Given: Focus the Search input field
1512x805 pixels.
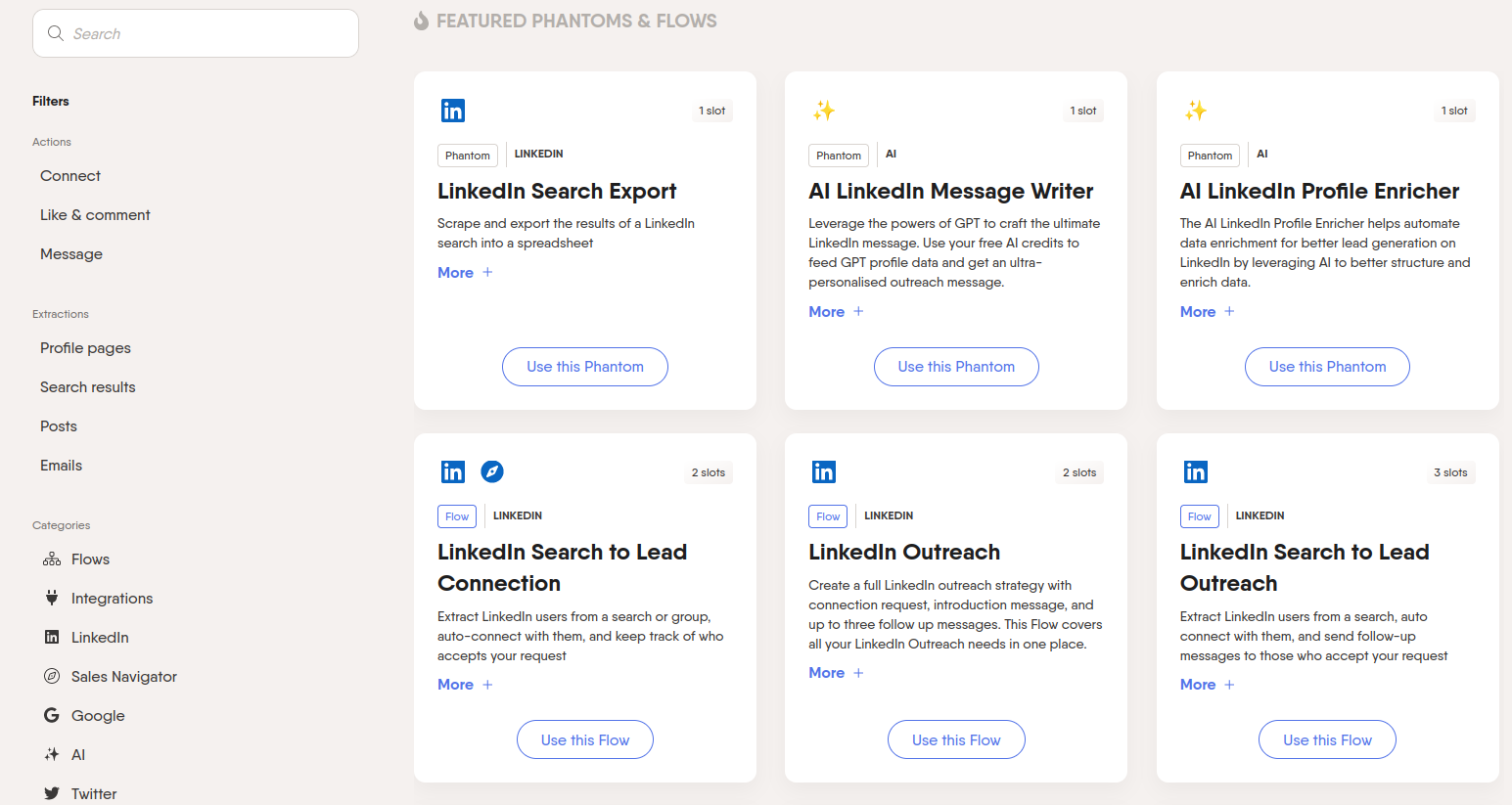Looking at the screenshot, I should coord(196,33).
